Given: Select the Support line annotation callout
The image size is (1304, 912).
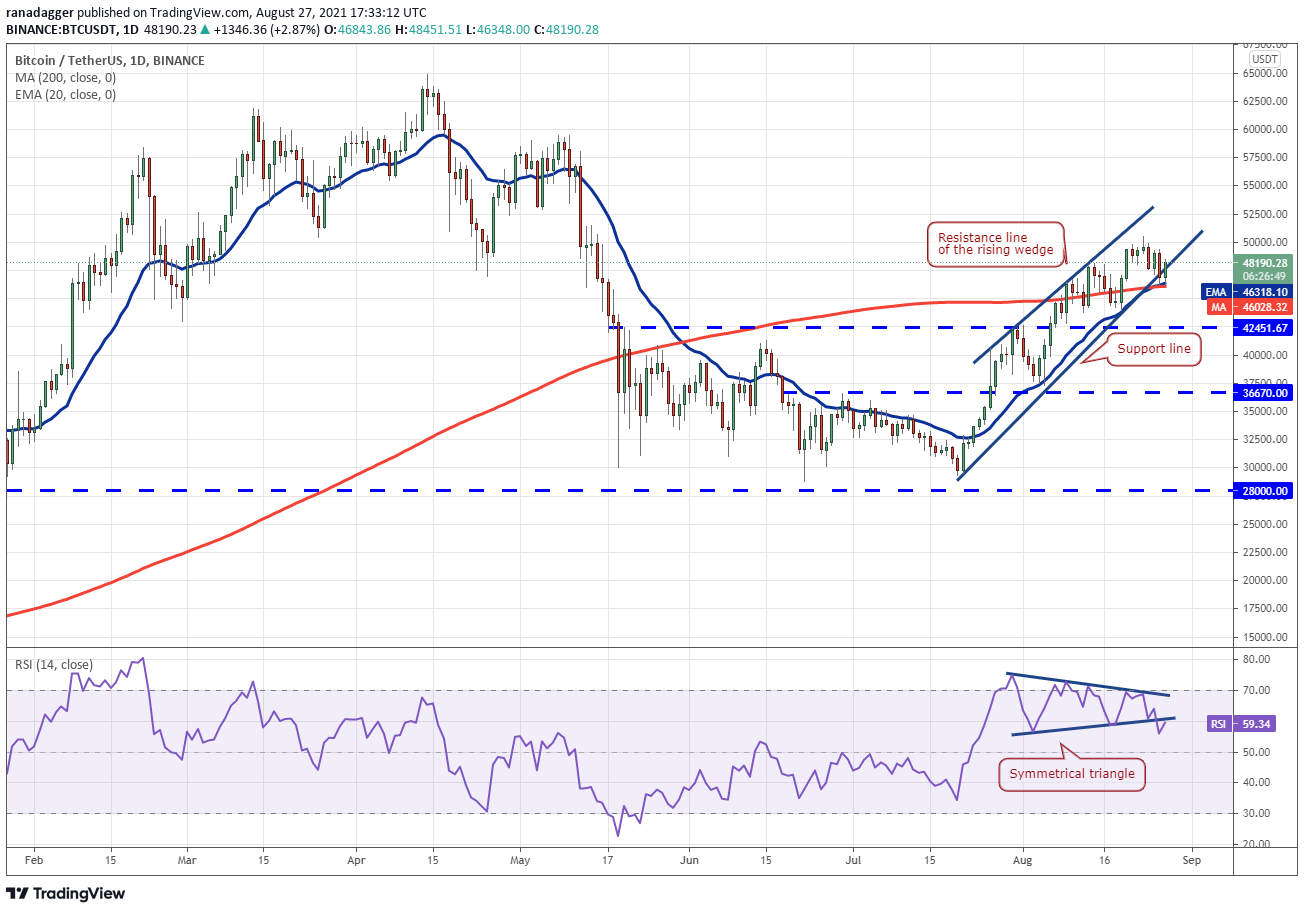Looking at the screenshot, I should 1153,349.
